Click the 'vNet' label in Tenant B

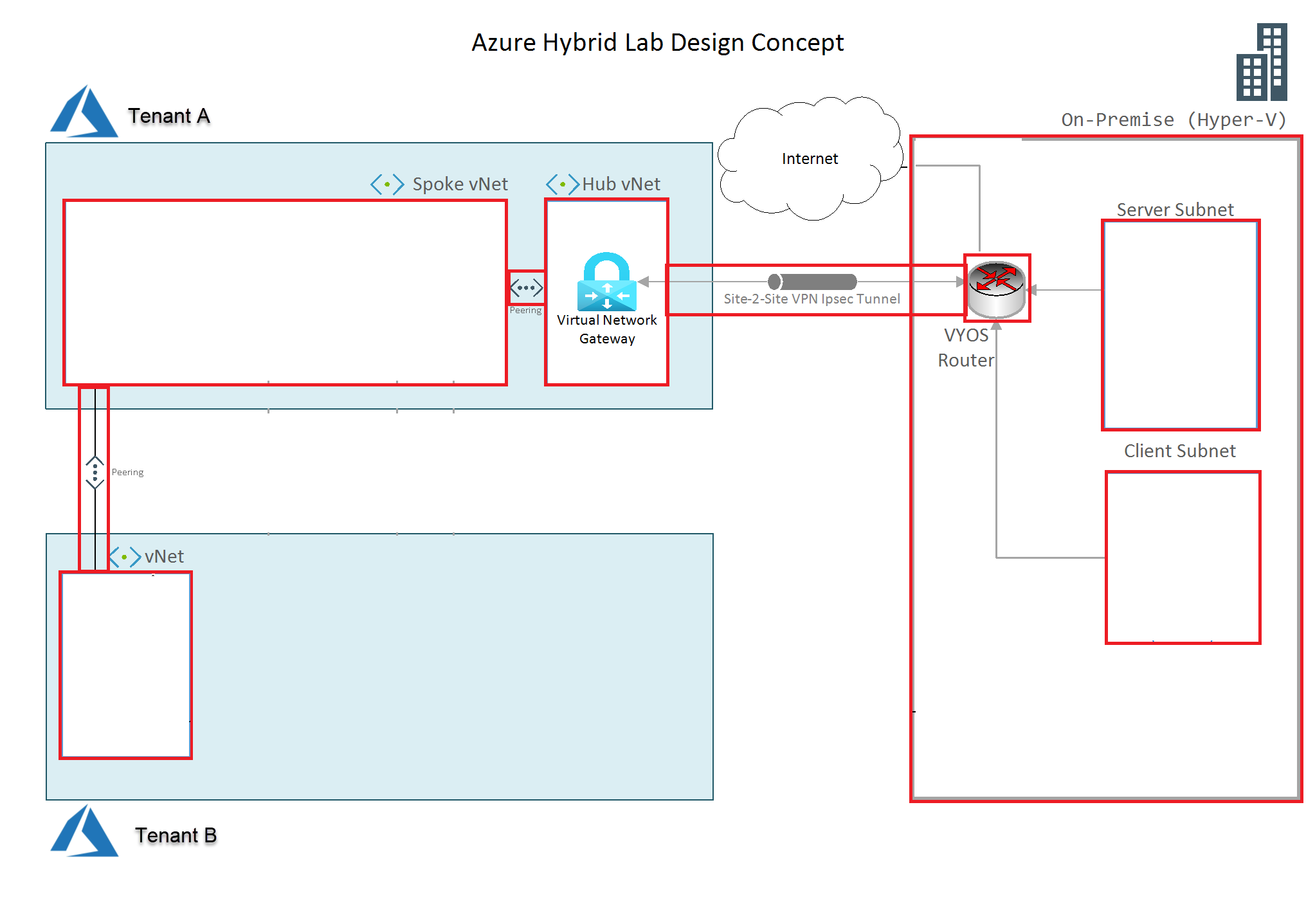(164, 556)
